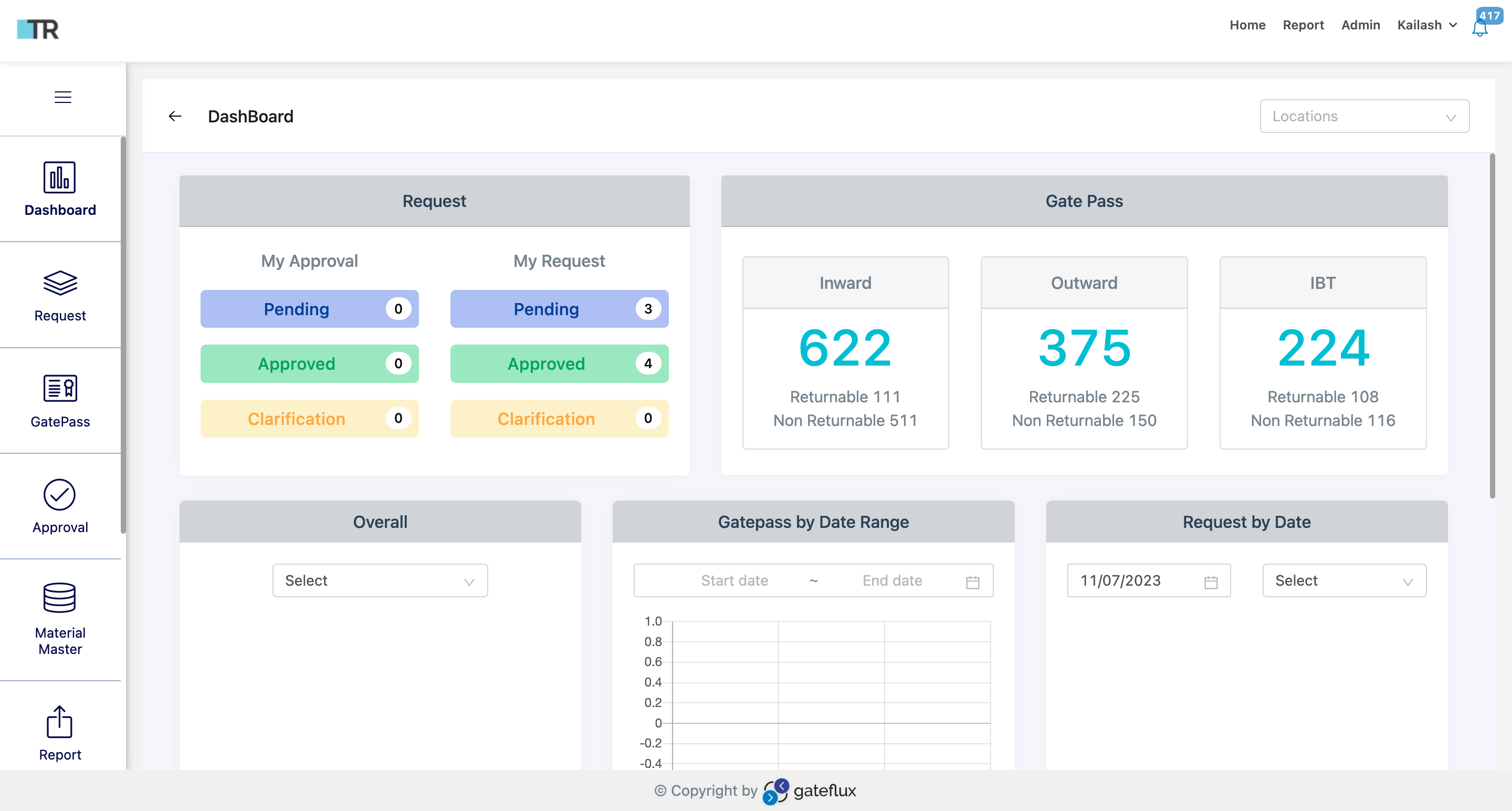Open Admin from the top navigation
This screenshot has width=1512, height=811.
tap(1361, 25)
